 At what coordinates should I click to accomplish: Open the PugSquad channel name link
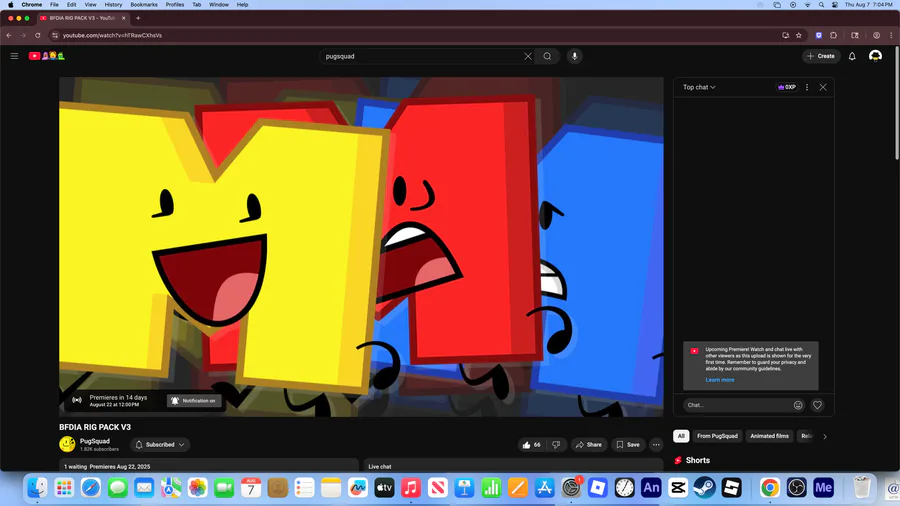[x=95, y=441]
